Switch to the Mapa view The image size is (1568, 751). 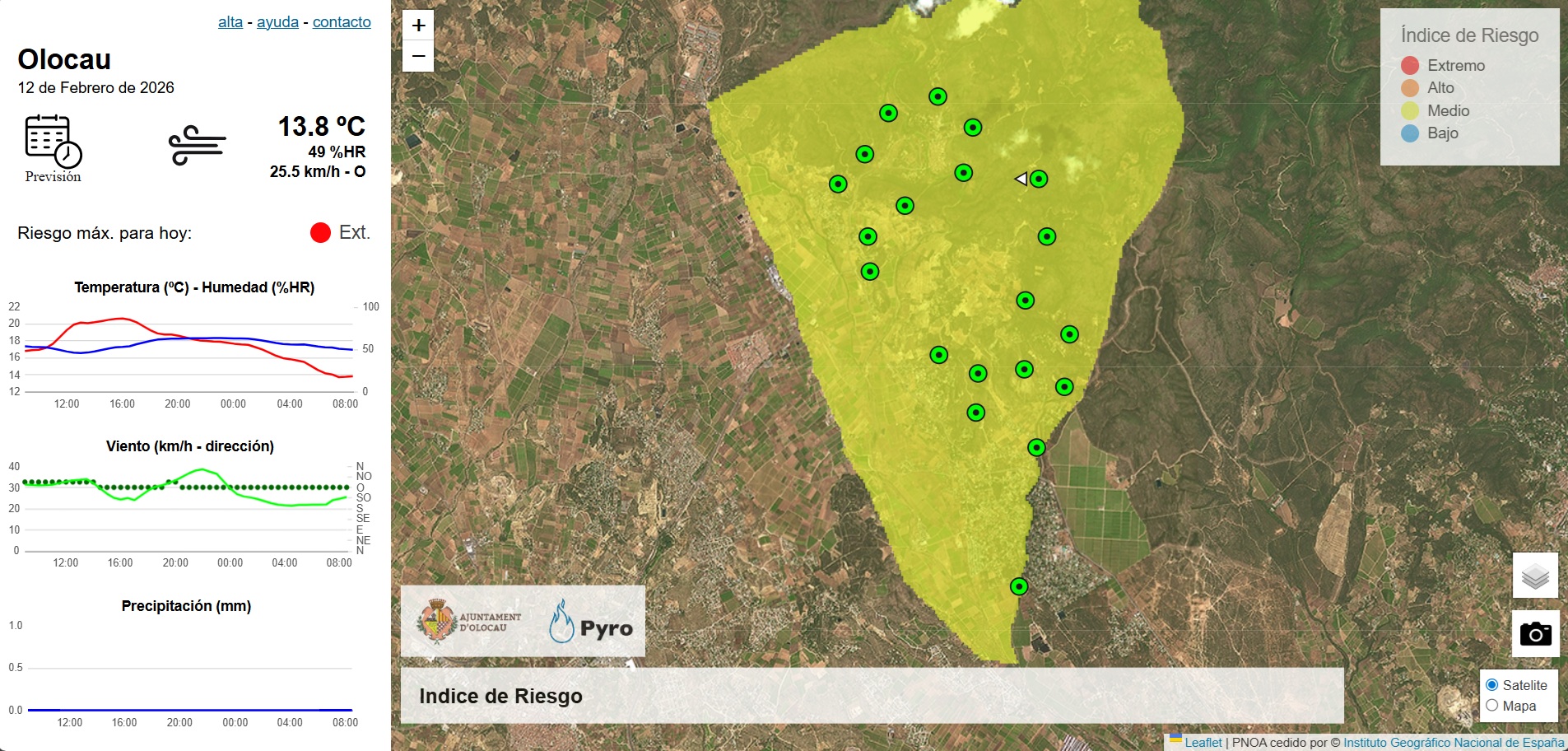click(1492, 705)
